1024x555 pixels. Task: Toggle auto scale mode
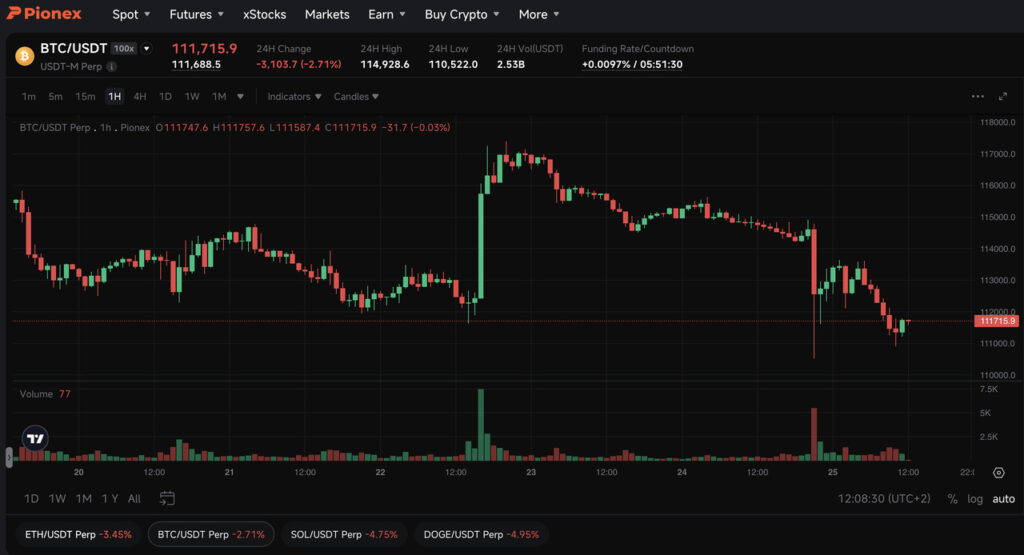tap(1004, 499)
